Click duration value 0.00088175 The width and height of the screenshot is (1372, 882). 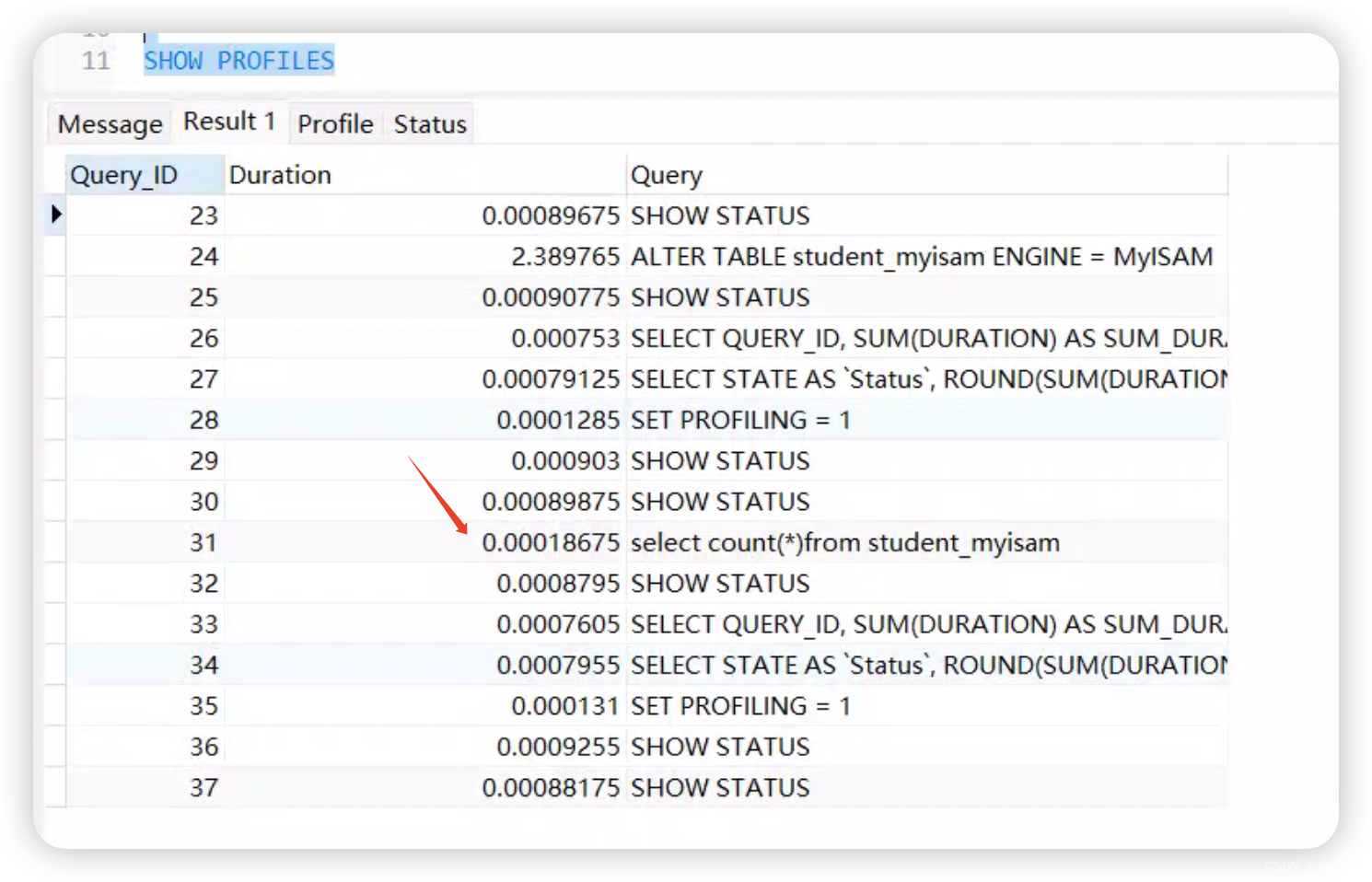[x=551, y=787]
